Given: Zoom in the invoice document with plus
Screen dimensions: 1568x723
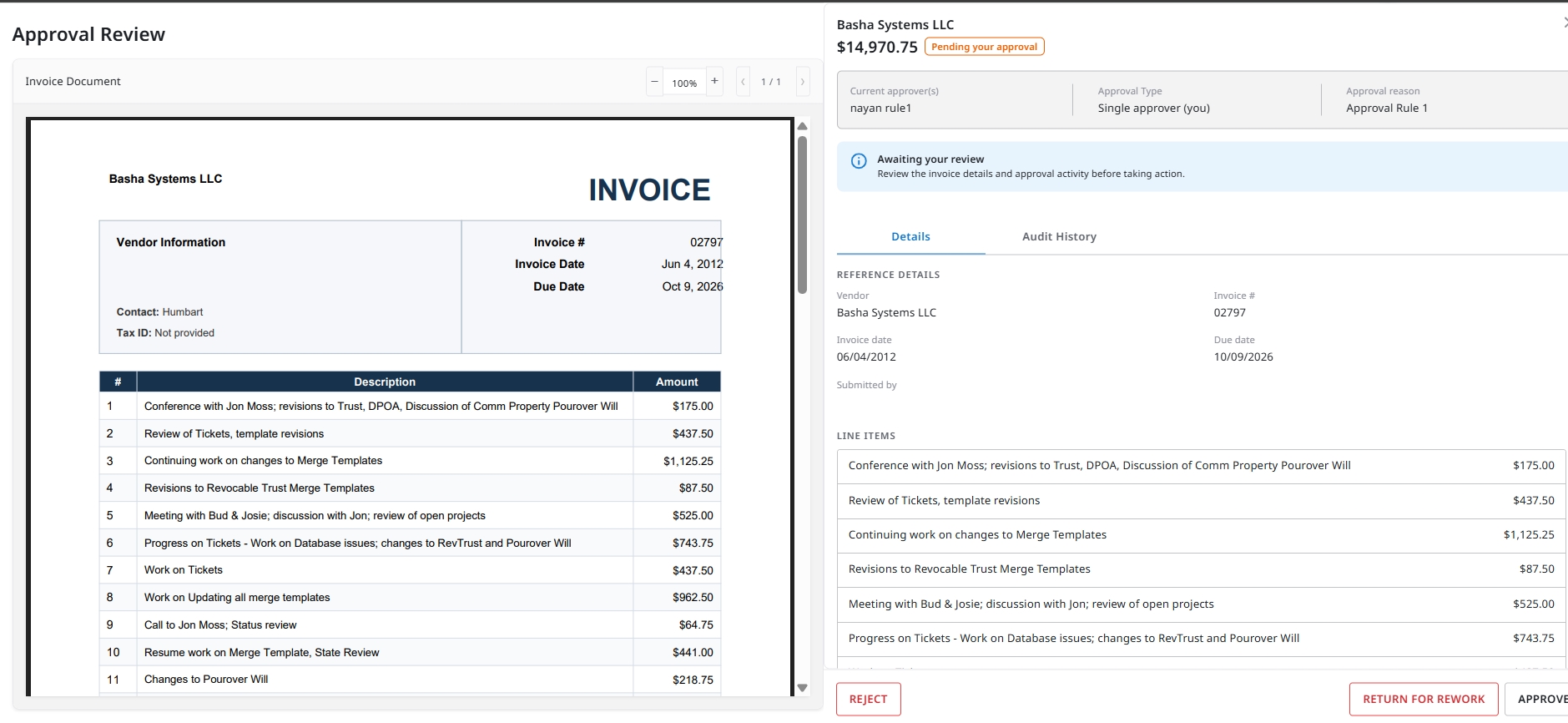Looking at the screenshot, I should [714, 82].
